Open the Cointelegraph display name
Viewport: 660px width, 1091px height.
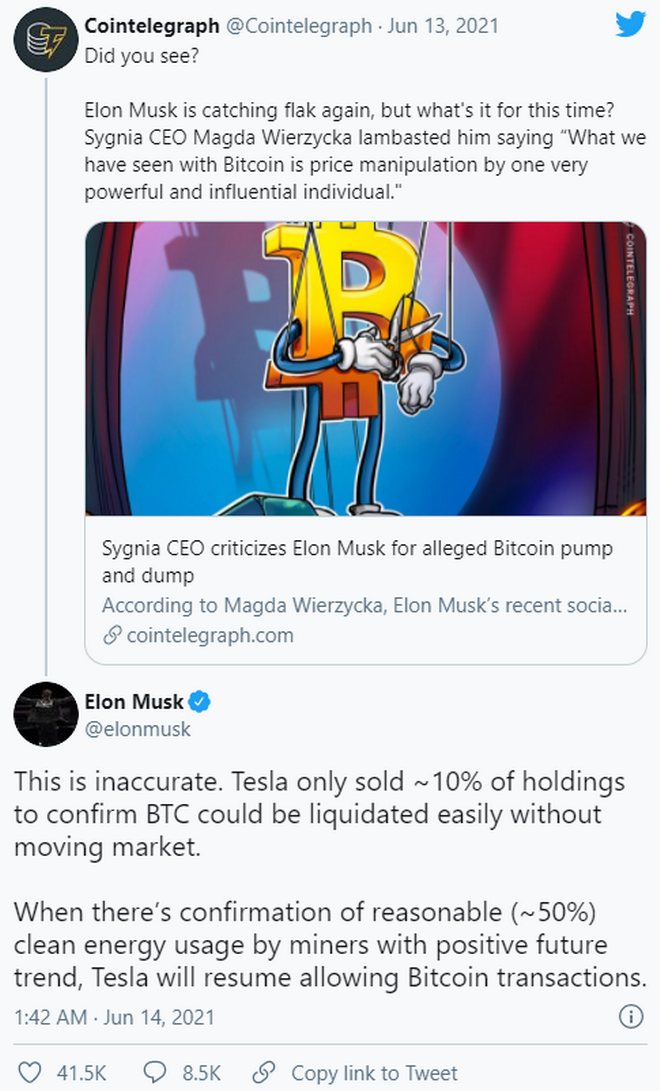(x=152, y=26)
